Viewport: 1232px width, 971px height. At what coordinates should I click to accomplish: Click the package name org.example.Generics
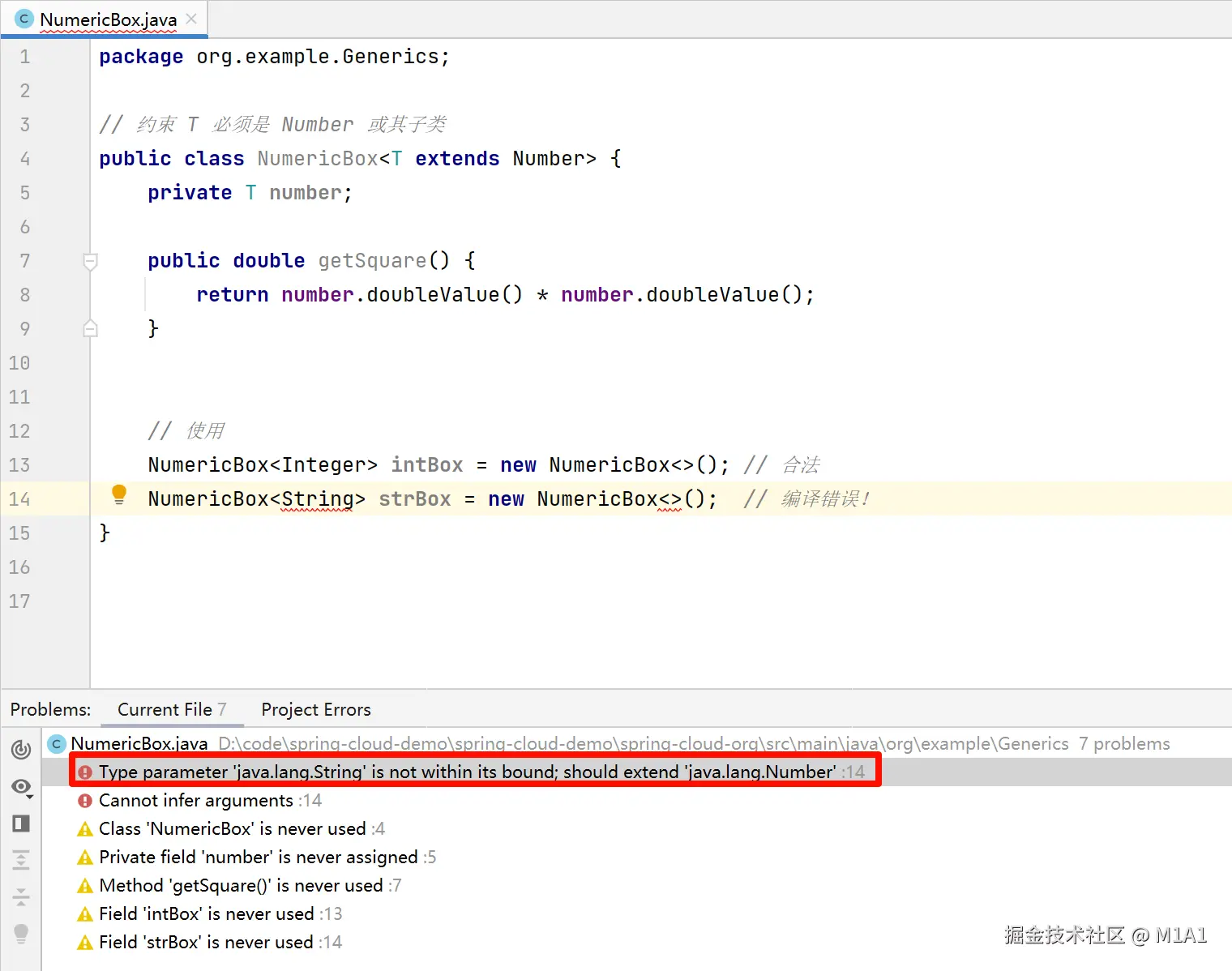click(x=318, y=57)
